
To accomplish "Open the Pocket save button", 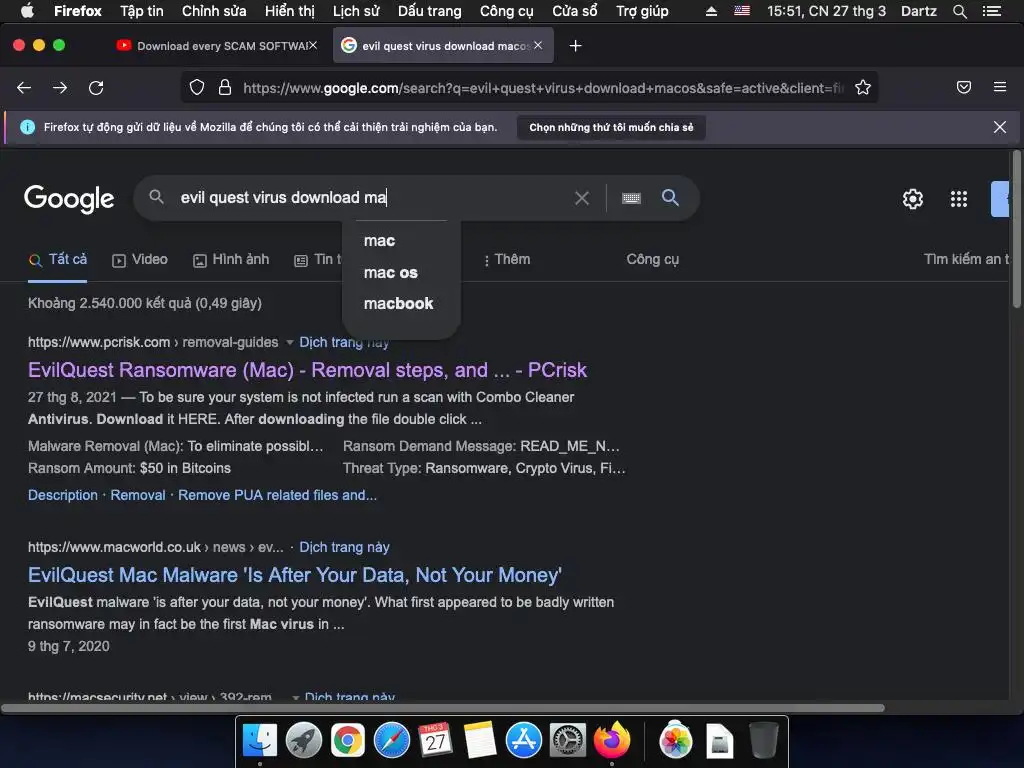I will point(964,88).
